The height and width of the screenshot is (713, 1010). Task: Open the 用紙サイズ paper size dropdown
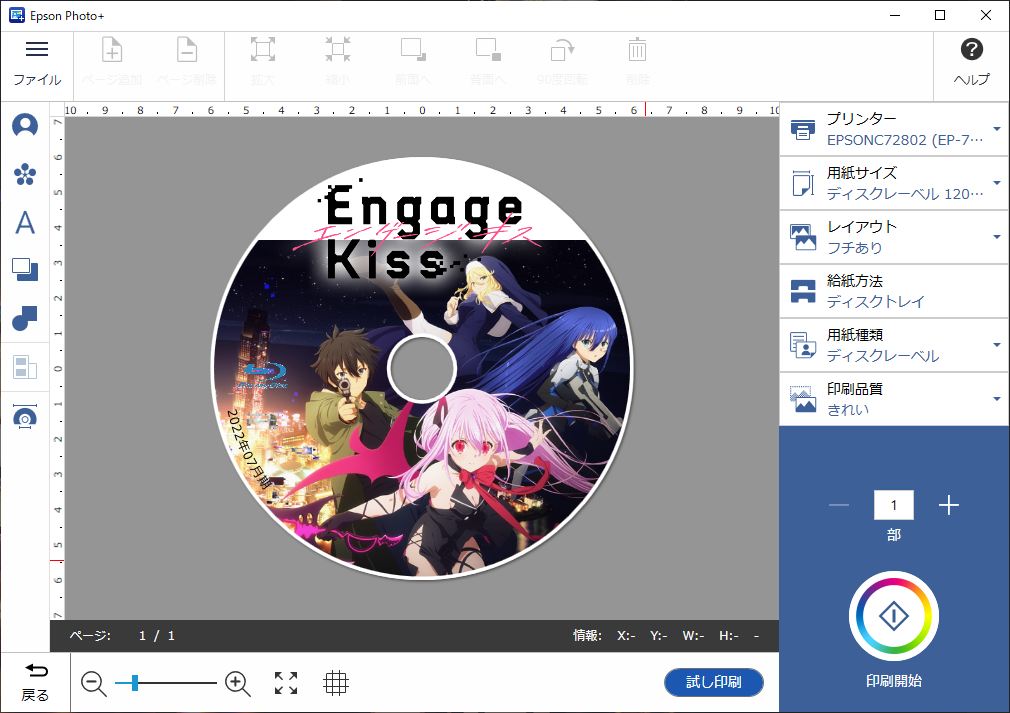[x=894, y=183]
